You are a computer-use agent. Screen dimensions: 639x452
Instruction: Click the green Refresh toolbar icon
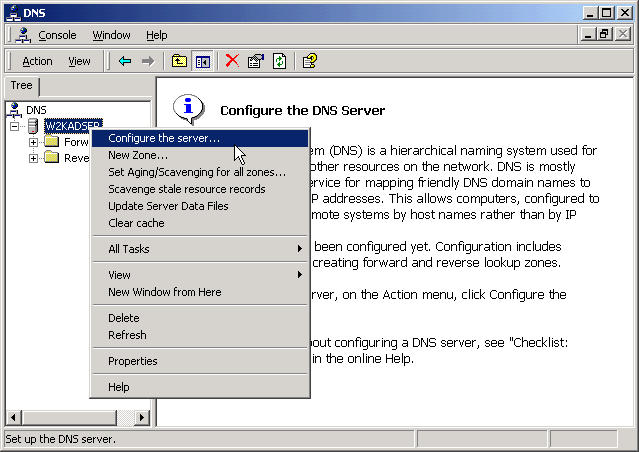[x=280, y=61]
